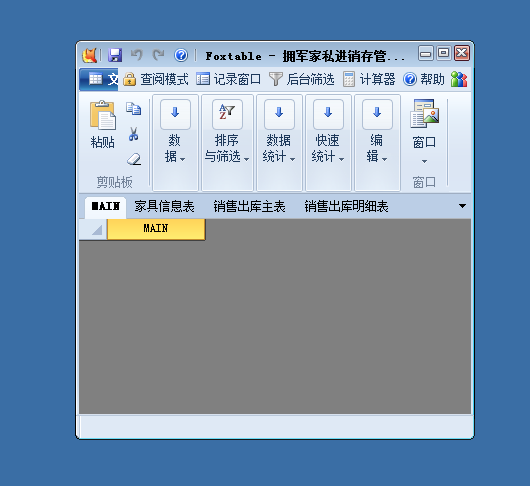530x486 pixels.
Task: Switch to 家具信息表 tab
Action: click(x=164, y=206)
